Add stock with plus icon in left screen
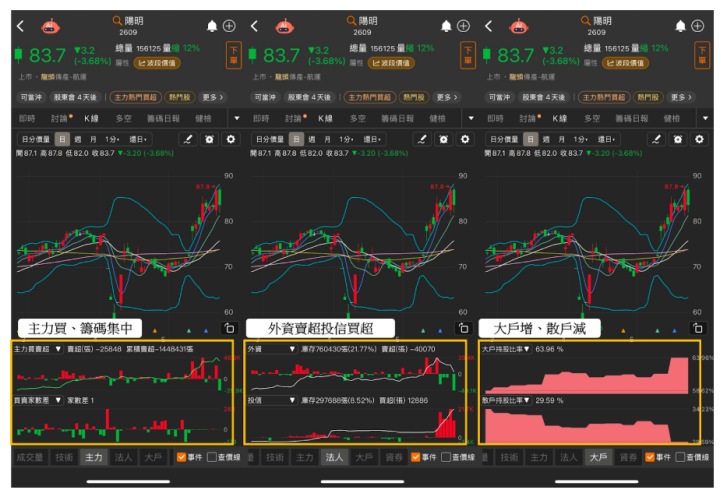 [x=229, y=26]
